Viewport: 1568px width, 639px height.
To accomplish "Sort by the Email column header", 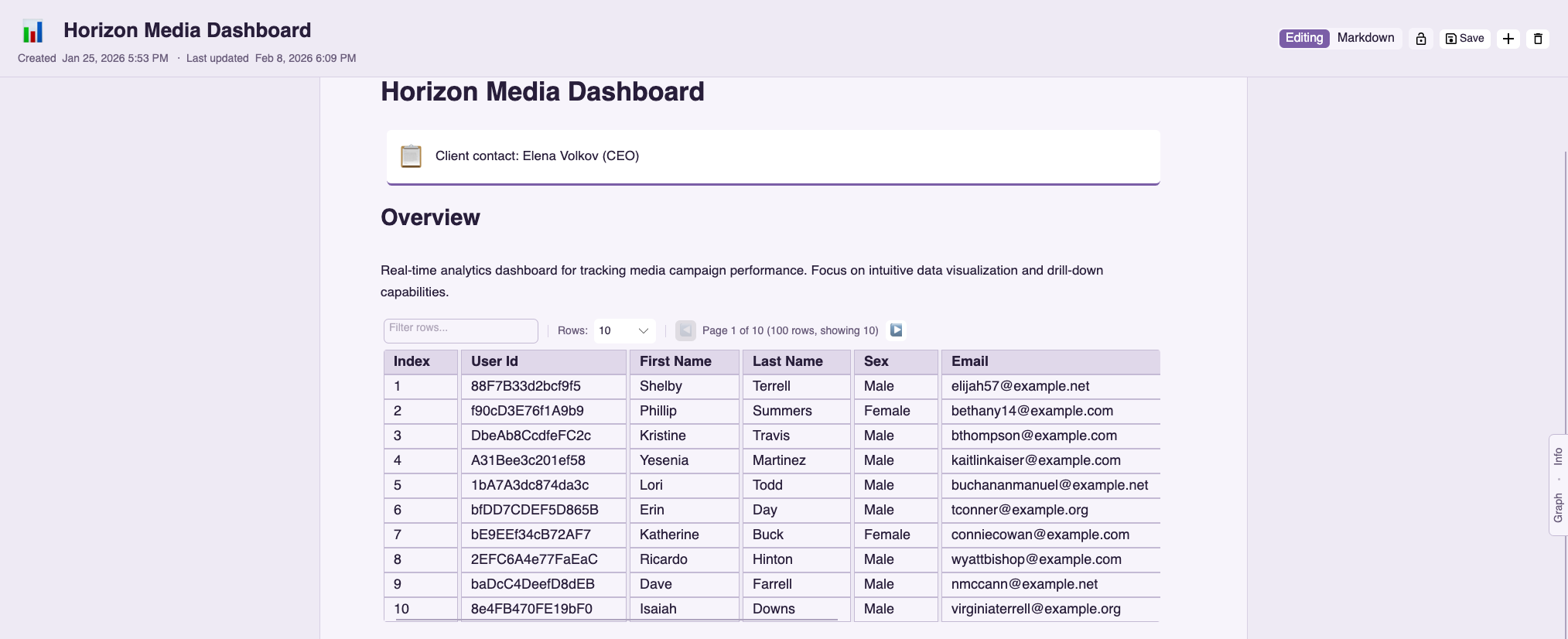I will 1050,361.
